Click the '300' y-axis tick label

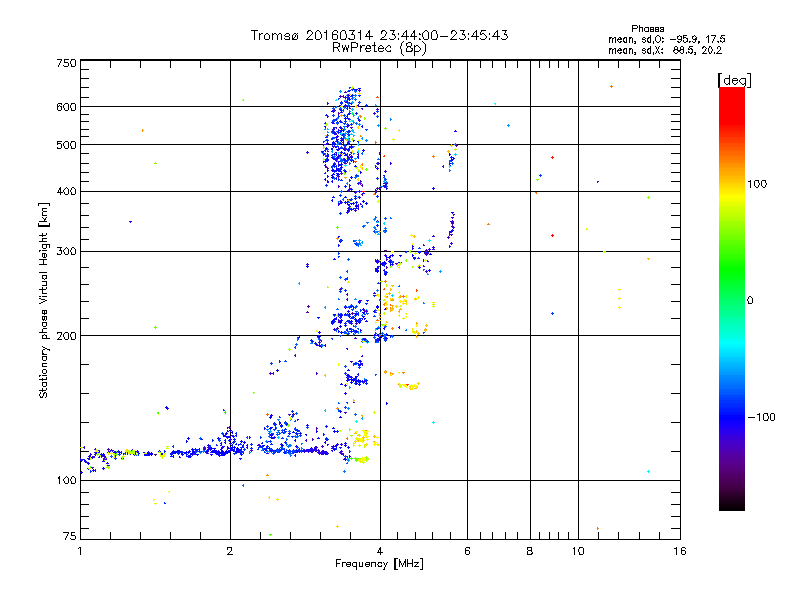point(66,252)
